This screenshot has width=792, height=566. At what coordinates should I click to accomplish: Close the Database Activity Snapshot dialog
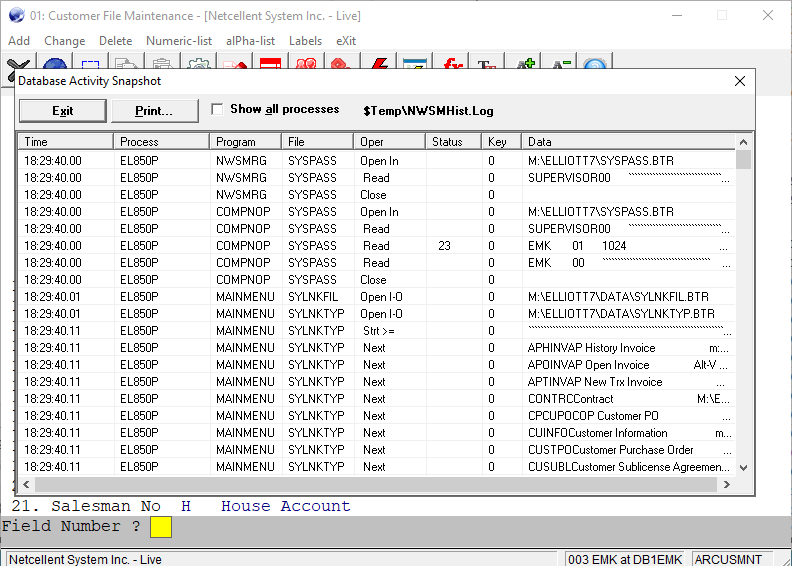pos(740,81)
